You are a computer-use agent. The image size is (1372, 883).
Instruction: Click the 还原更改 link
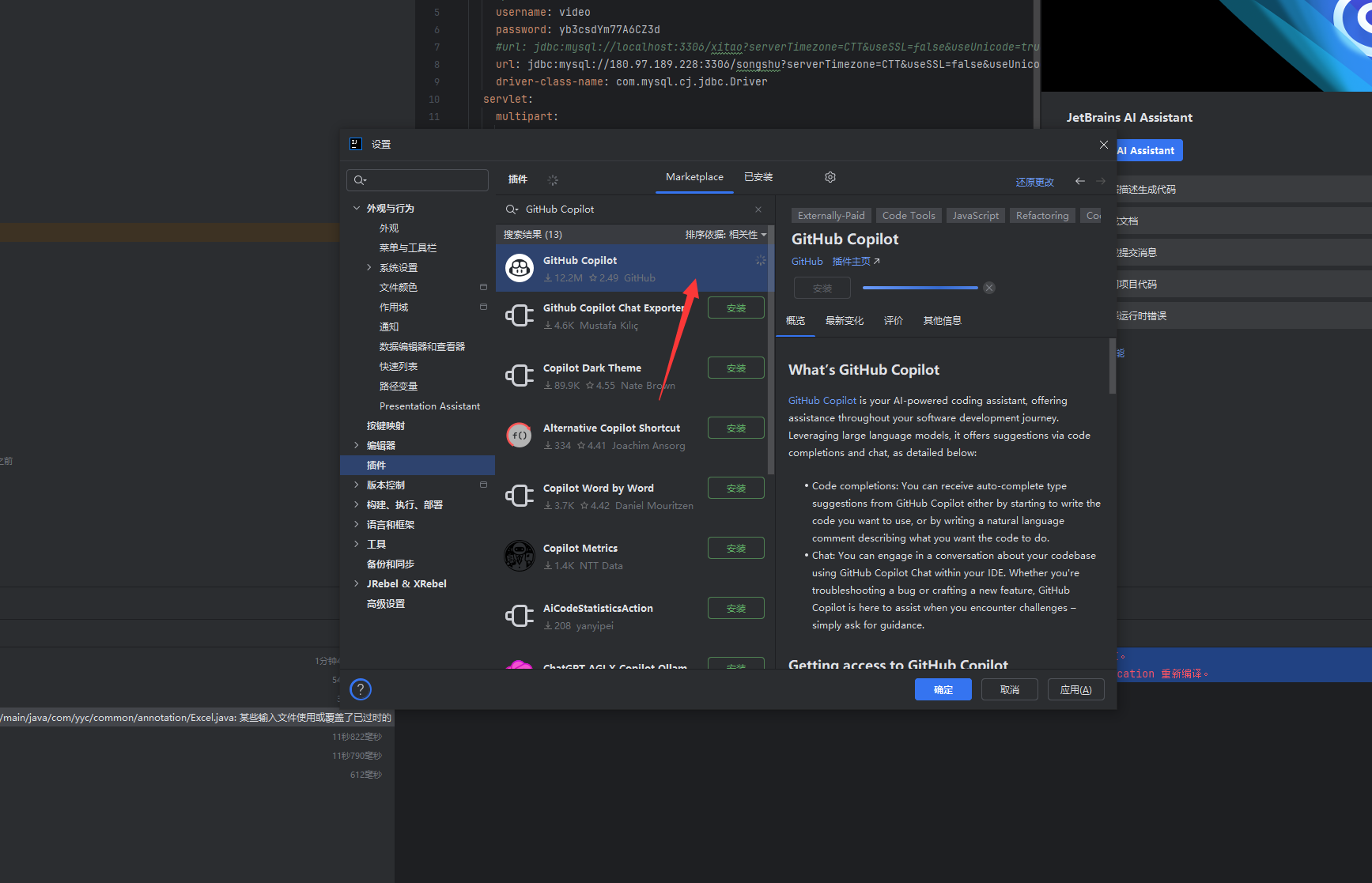coord(1035,182)
